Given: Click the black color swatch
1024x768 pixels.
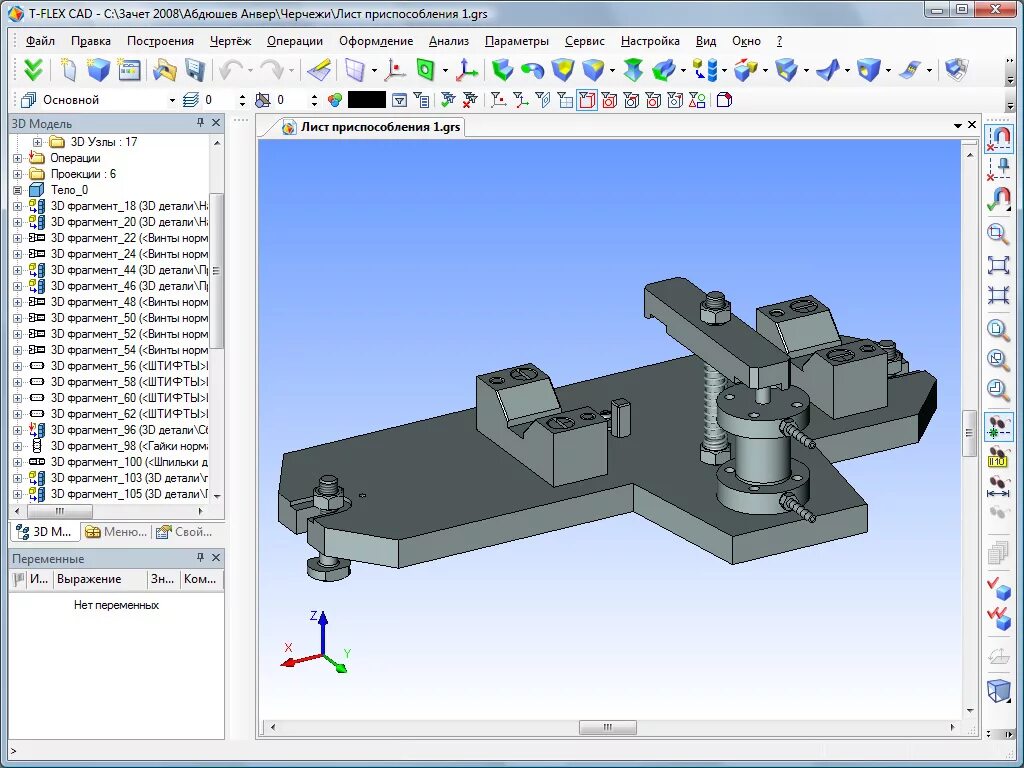Looking at the screenshot, I should 367,100.
